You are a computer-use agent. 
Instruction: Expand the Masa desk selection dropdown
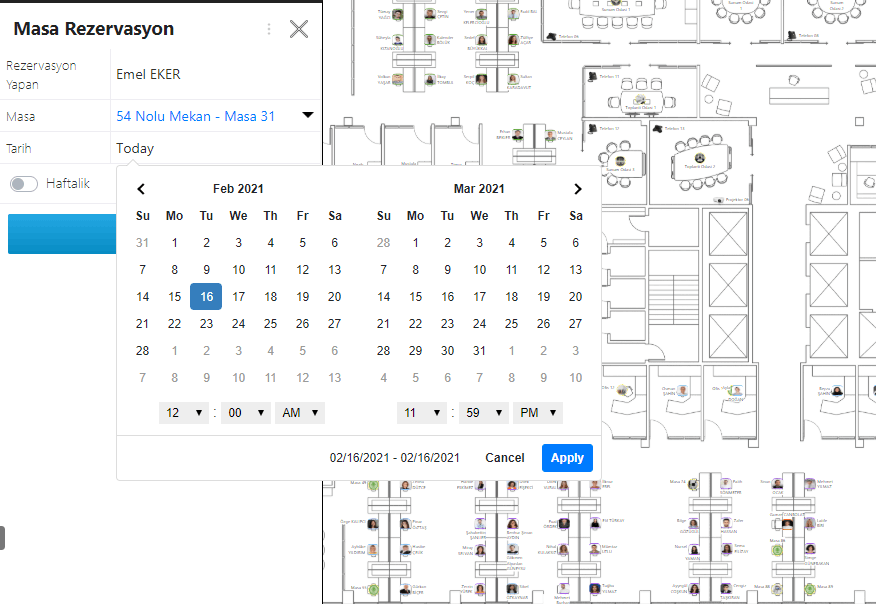coord(308,116)
